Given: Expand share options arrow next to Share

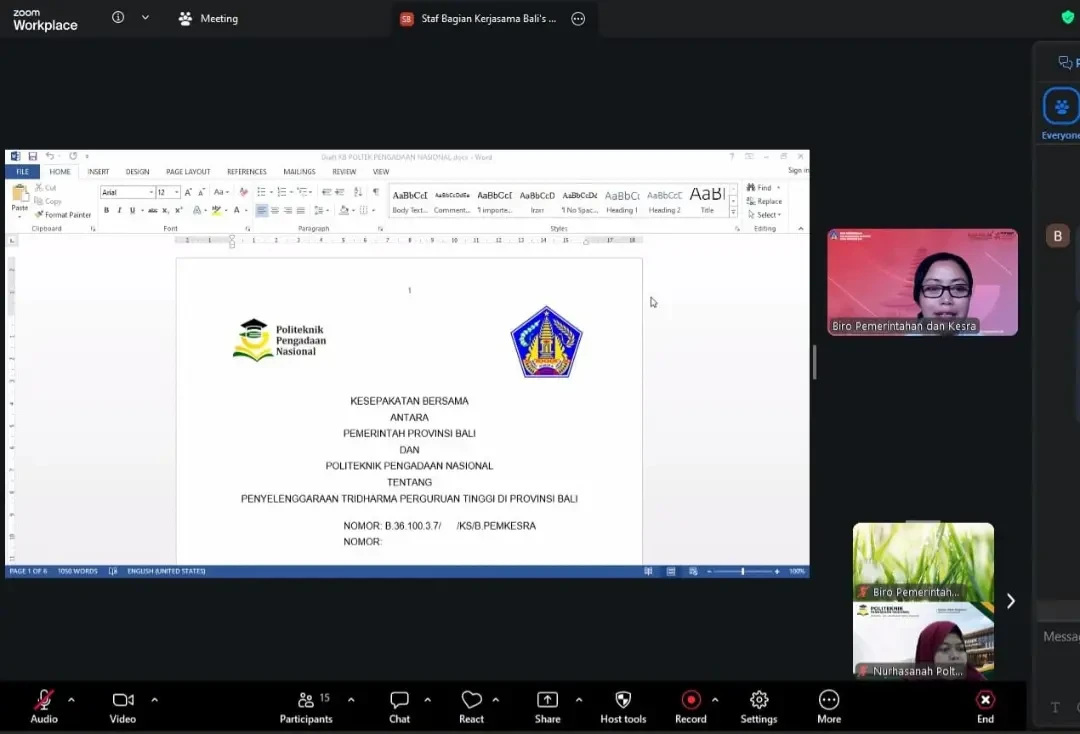Looking at the screenshot, I should pos(579,700).
